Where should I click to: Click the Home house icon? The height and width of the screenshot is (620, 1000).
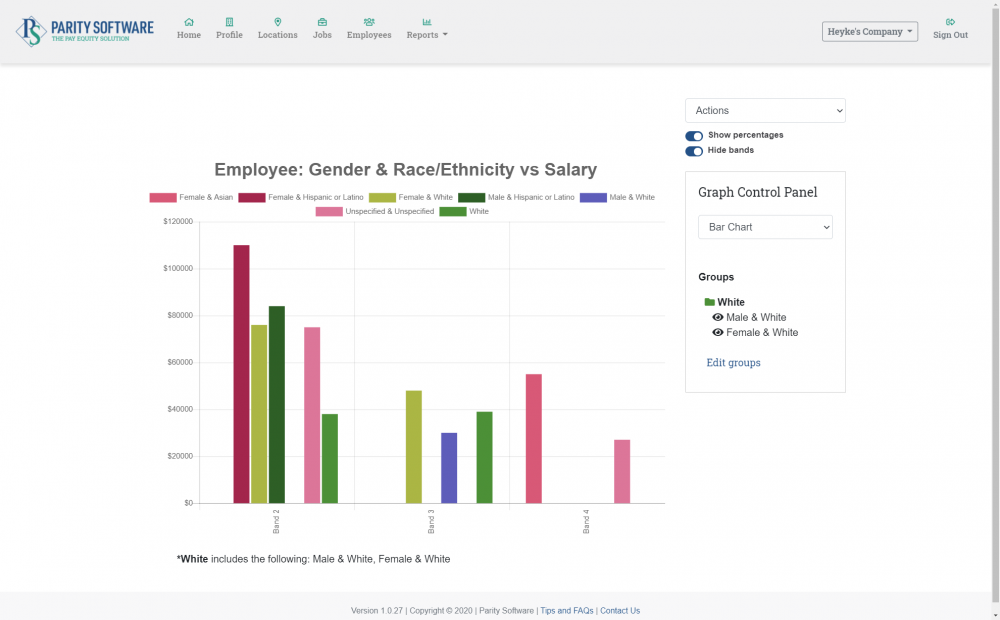point(189,22)
